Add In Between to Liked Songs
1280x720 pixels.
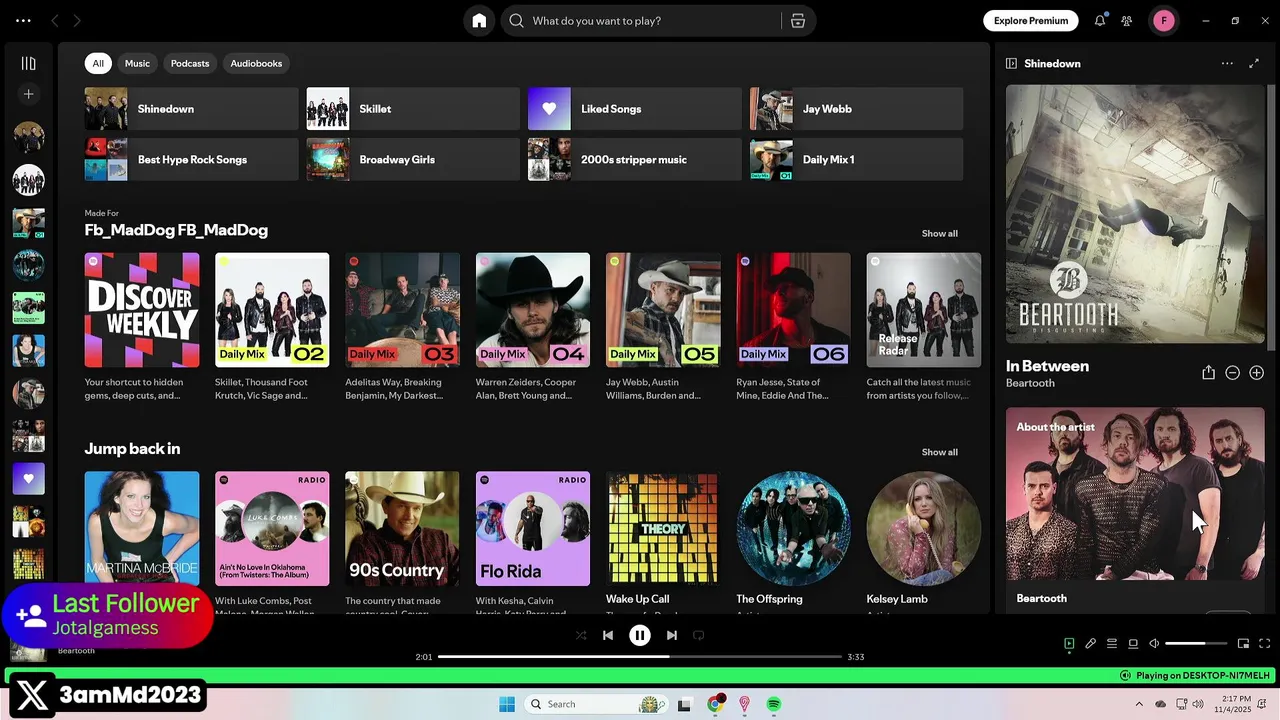point(1256,372)
